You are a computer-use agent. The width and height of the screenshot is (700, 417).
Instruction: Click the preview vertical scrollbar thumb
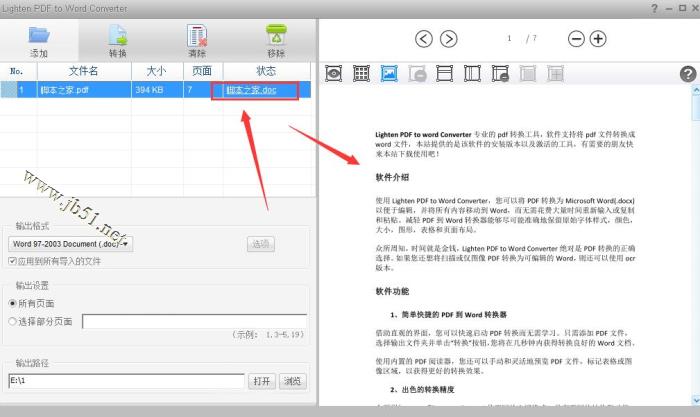coord(696,108)
